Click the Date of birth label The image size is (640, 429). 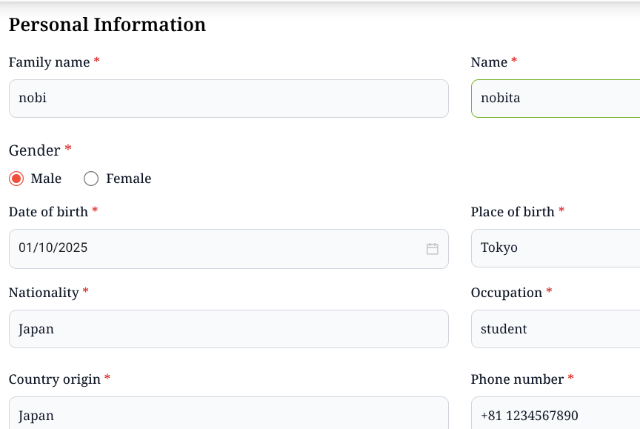48,212
